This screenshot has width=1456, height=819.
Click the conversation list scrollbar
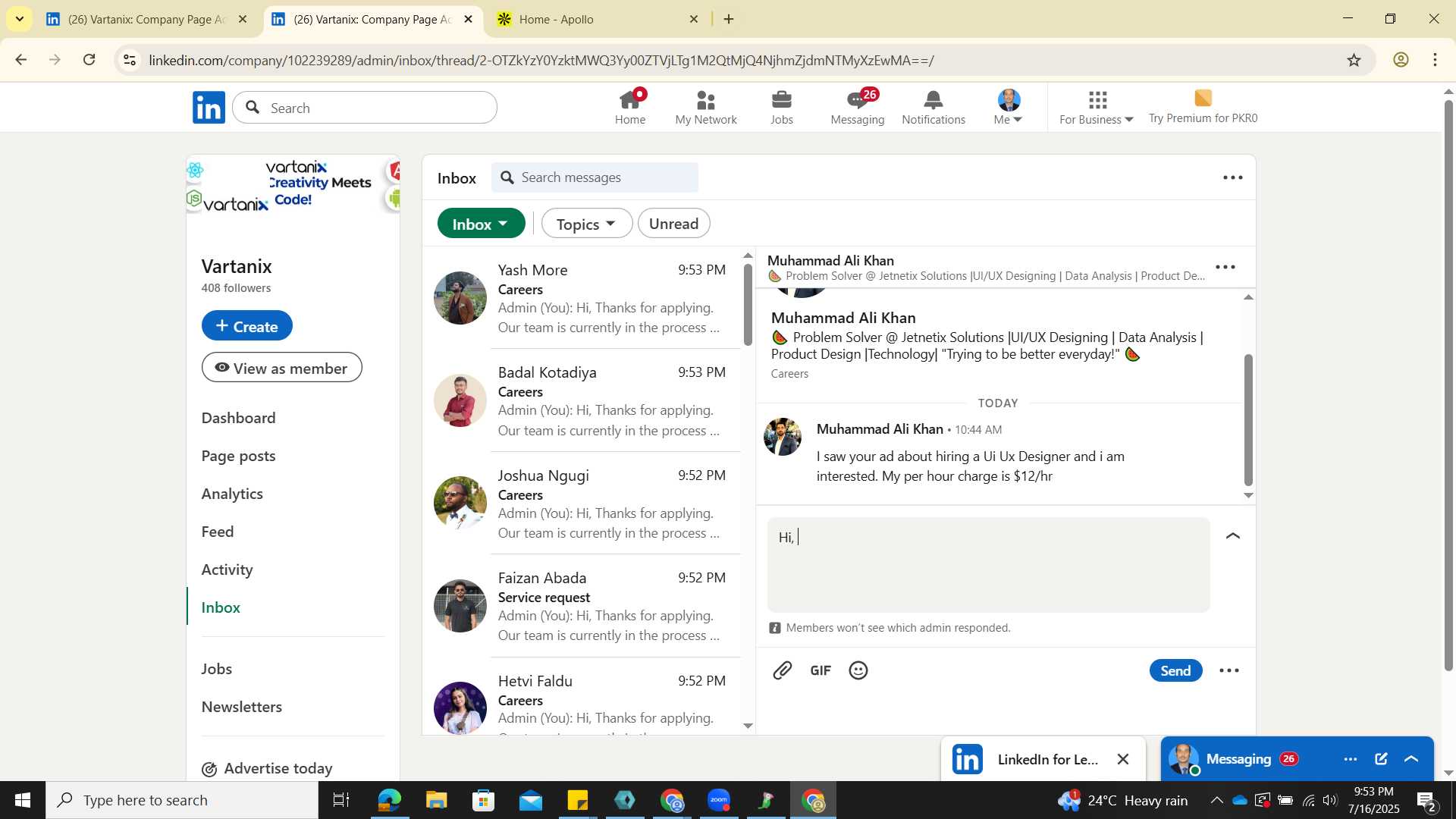748,304
